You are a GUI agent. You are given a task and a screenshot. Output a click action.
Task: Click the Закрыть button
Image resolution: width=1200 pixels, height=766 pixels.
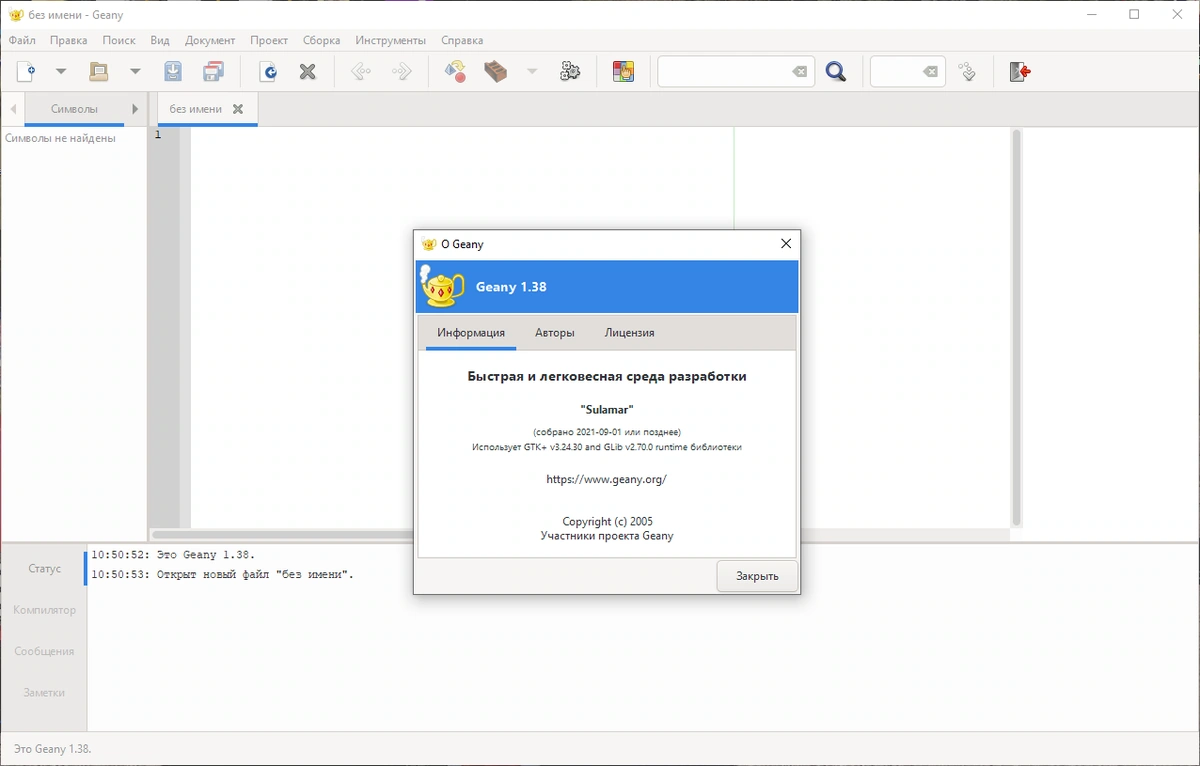coord(757,576)
